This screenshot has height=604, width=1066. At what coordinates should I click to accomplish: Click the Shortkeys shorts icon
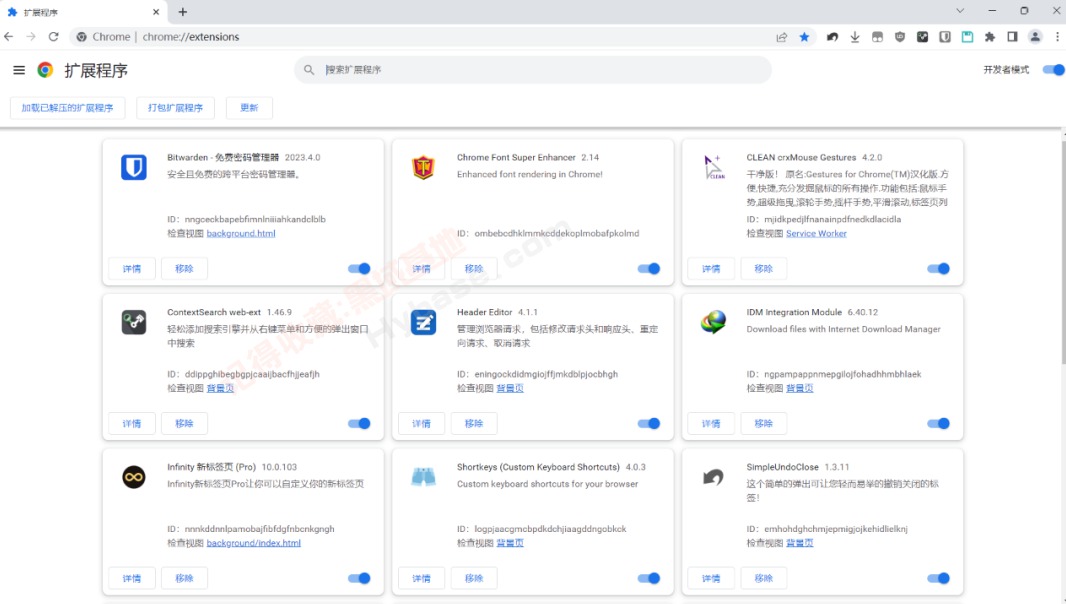[x=423, y=477]
